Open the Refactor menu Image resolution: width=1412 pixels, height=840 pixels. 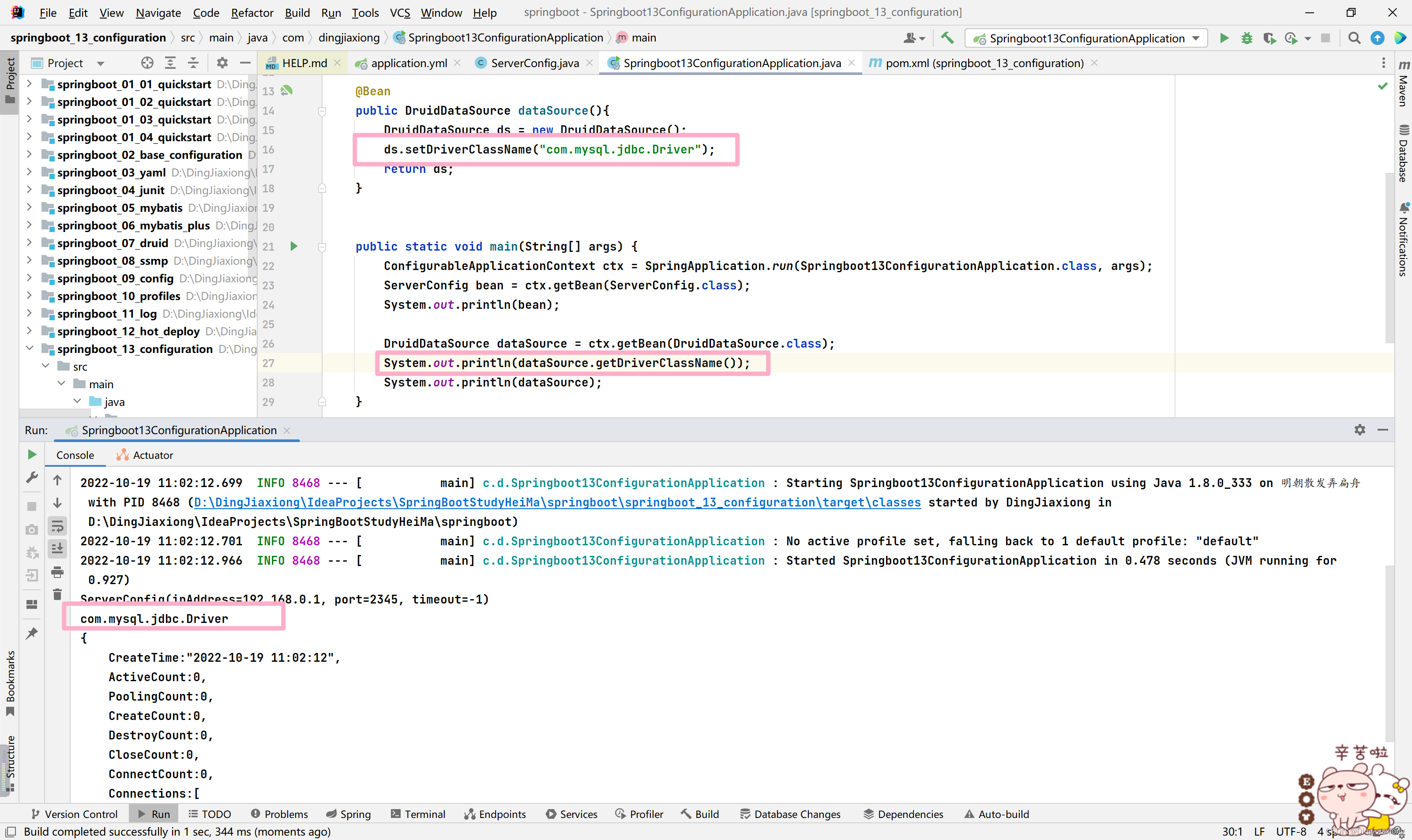click(x=252, y=12)
